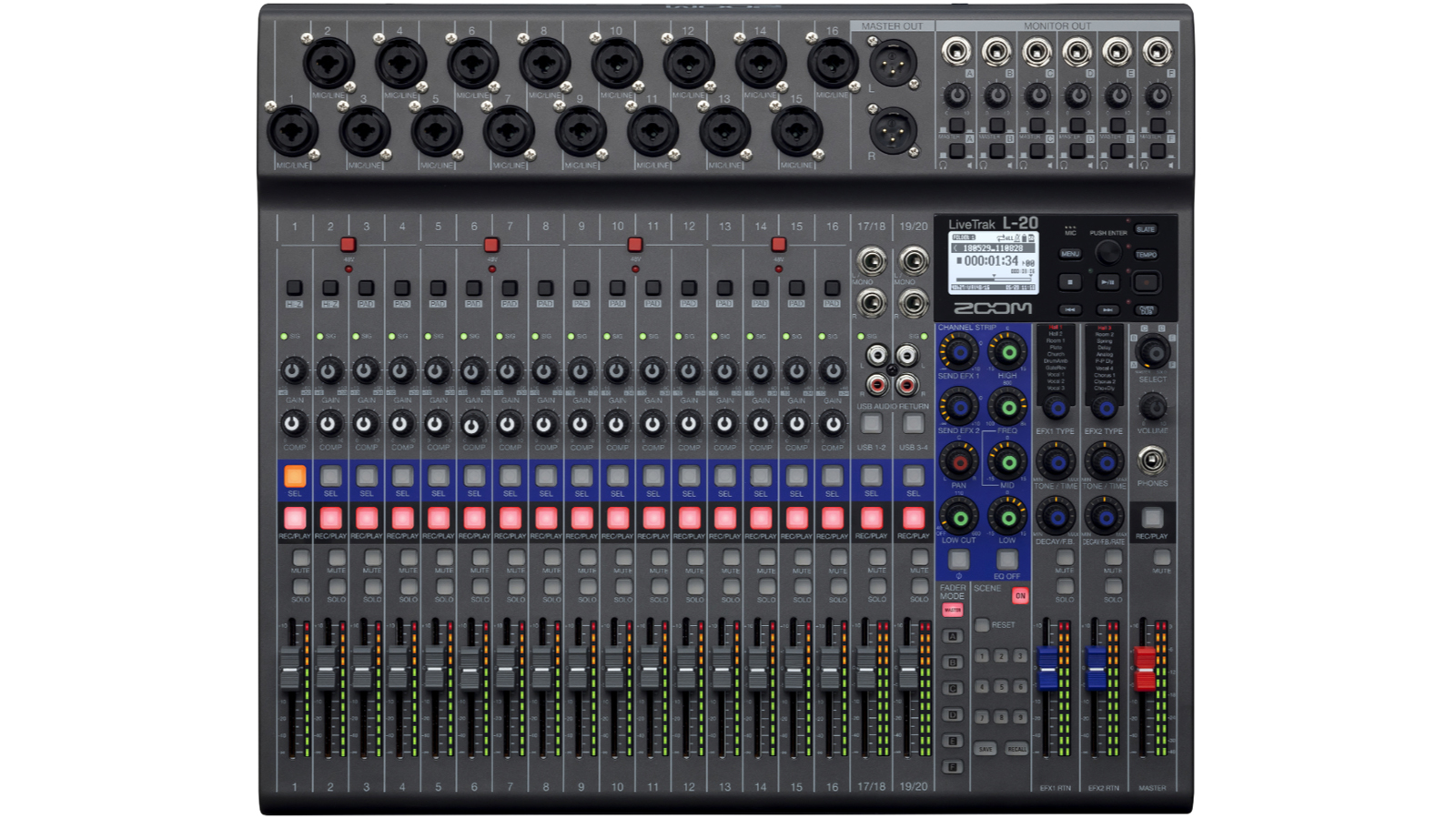The image size is (1456, 819).
Task: Enable the USB 1-2 return button
Action: (871, 423)
